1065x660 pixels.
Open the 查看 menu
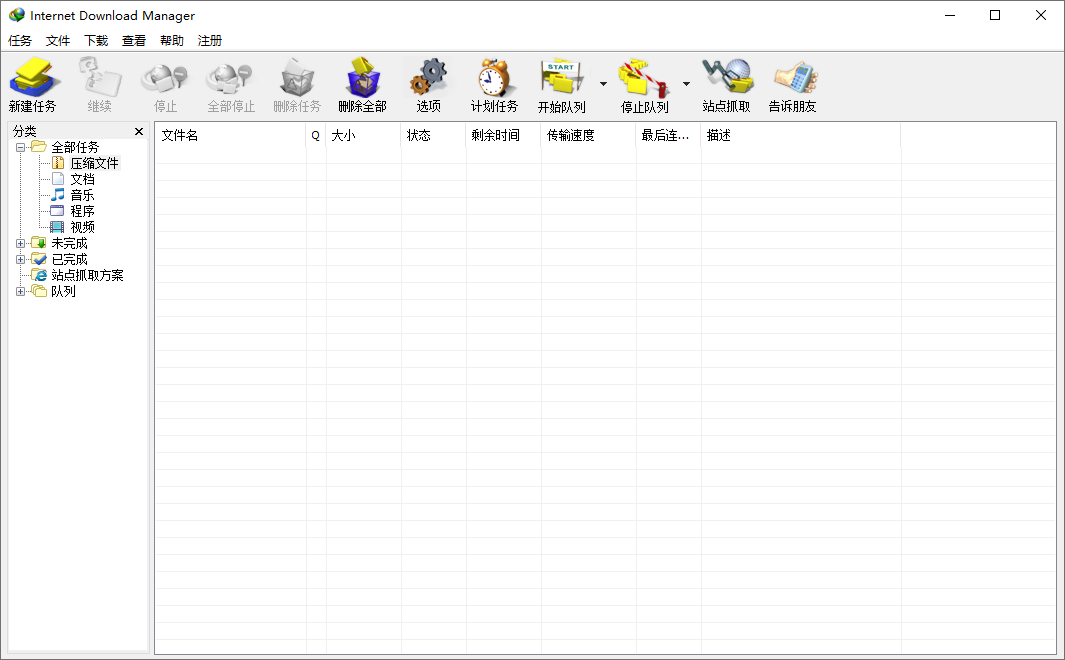134,41
